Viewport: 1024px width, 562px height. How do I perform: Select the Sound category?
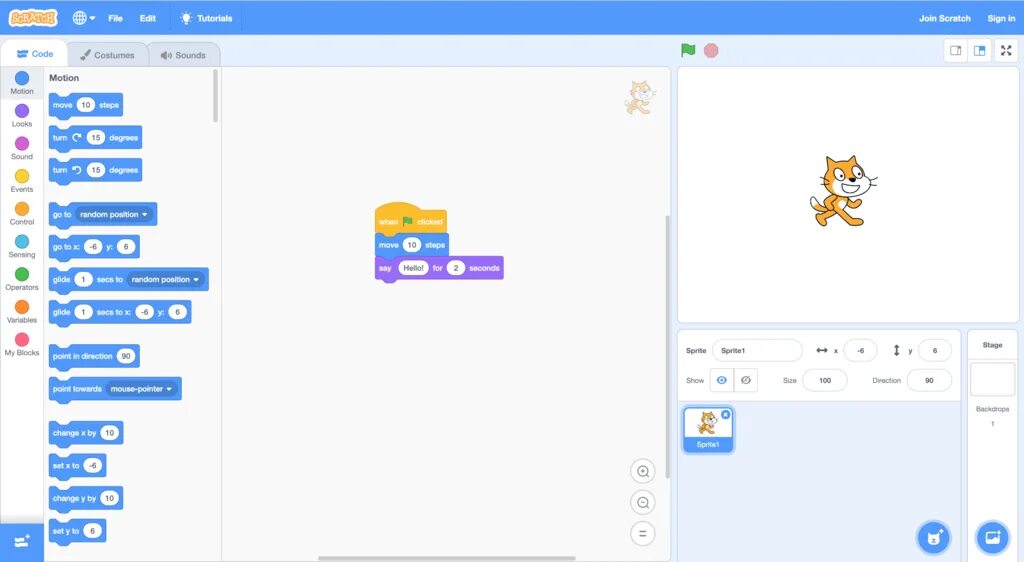pos(22,148)
